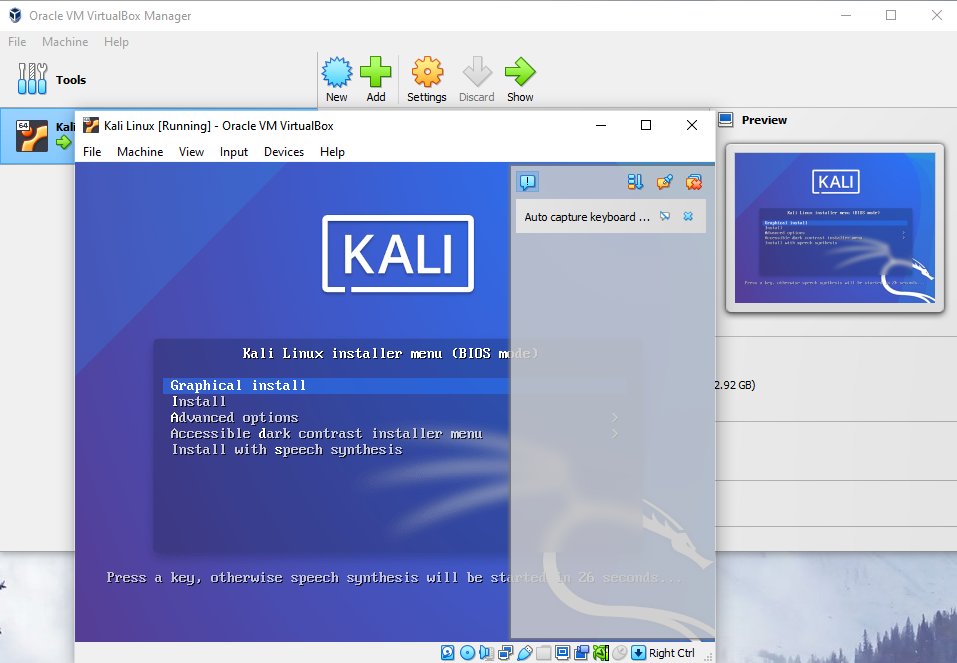The height and width of the screenshot is (663, 957).
Task: Click the shared folders status icon
Action: point(543,653)
